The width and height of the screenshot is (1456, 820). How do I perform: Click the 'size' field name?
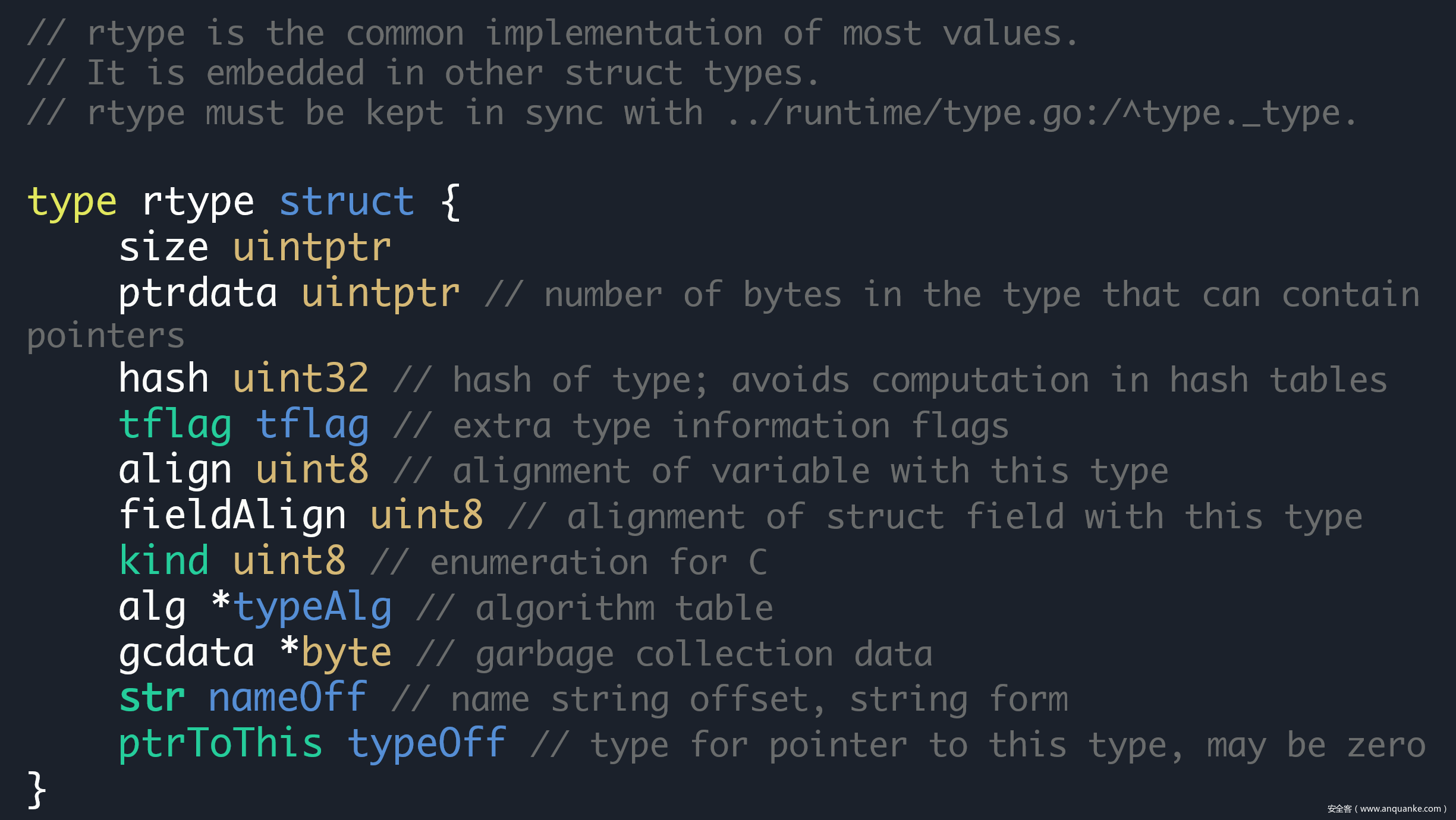[x=164, y=248]
